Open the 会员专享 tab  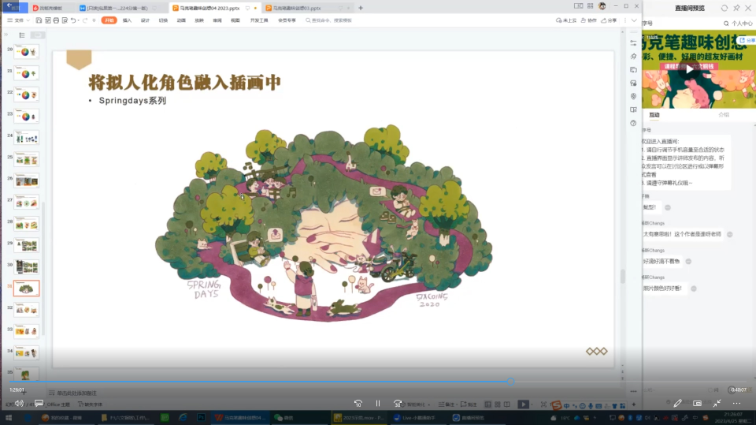click(x=287, y=20)
